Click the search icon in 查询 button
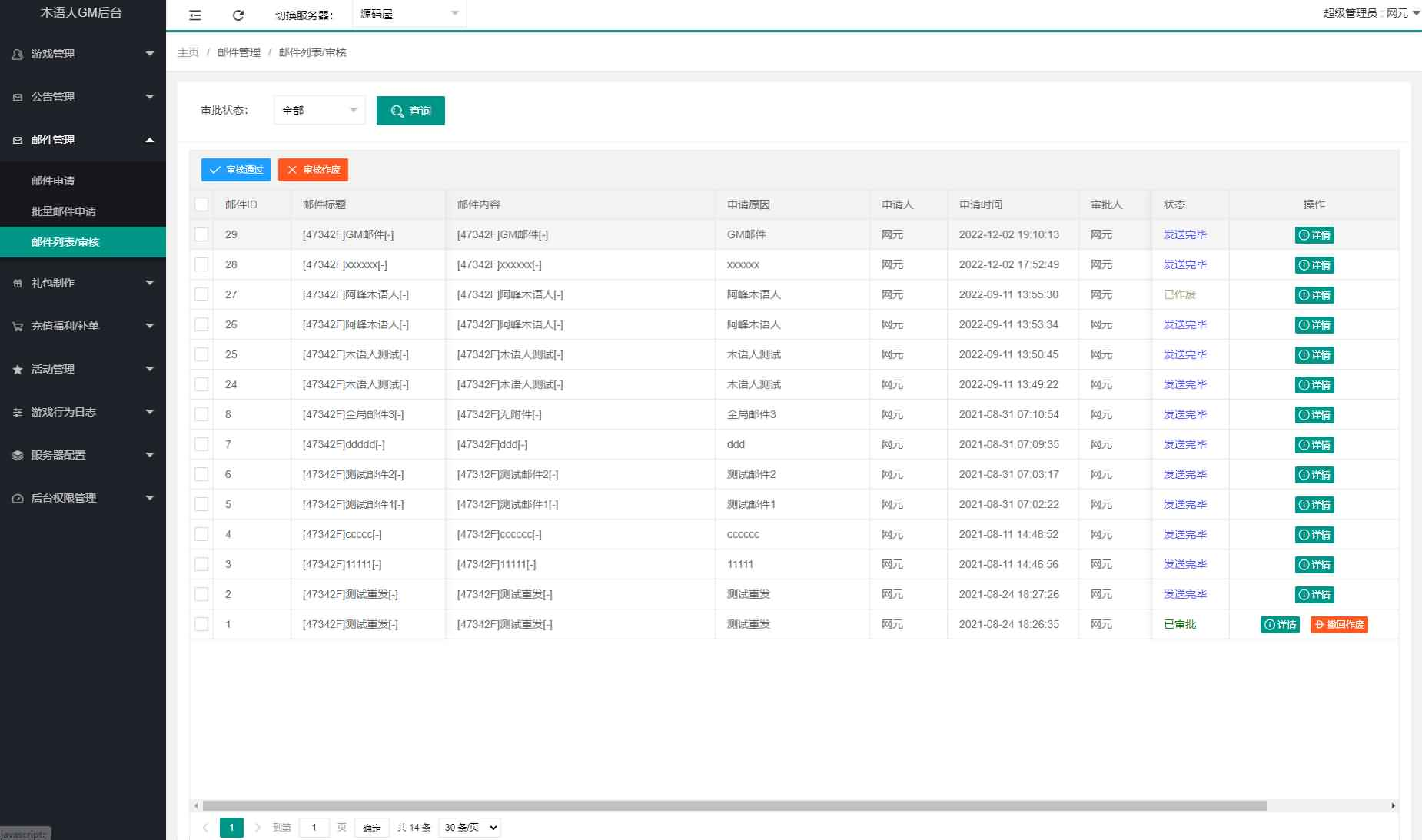Image resolution: width=1422 pixels, height=840 pixels. (x=397, y=111)
